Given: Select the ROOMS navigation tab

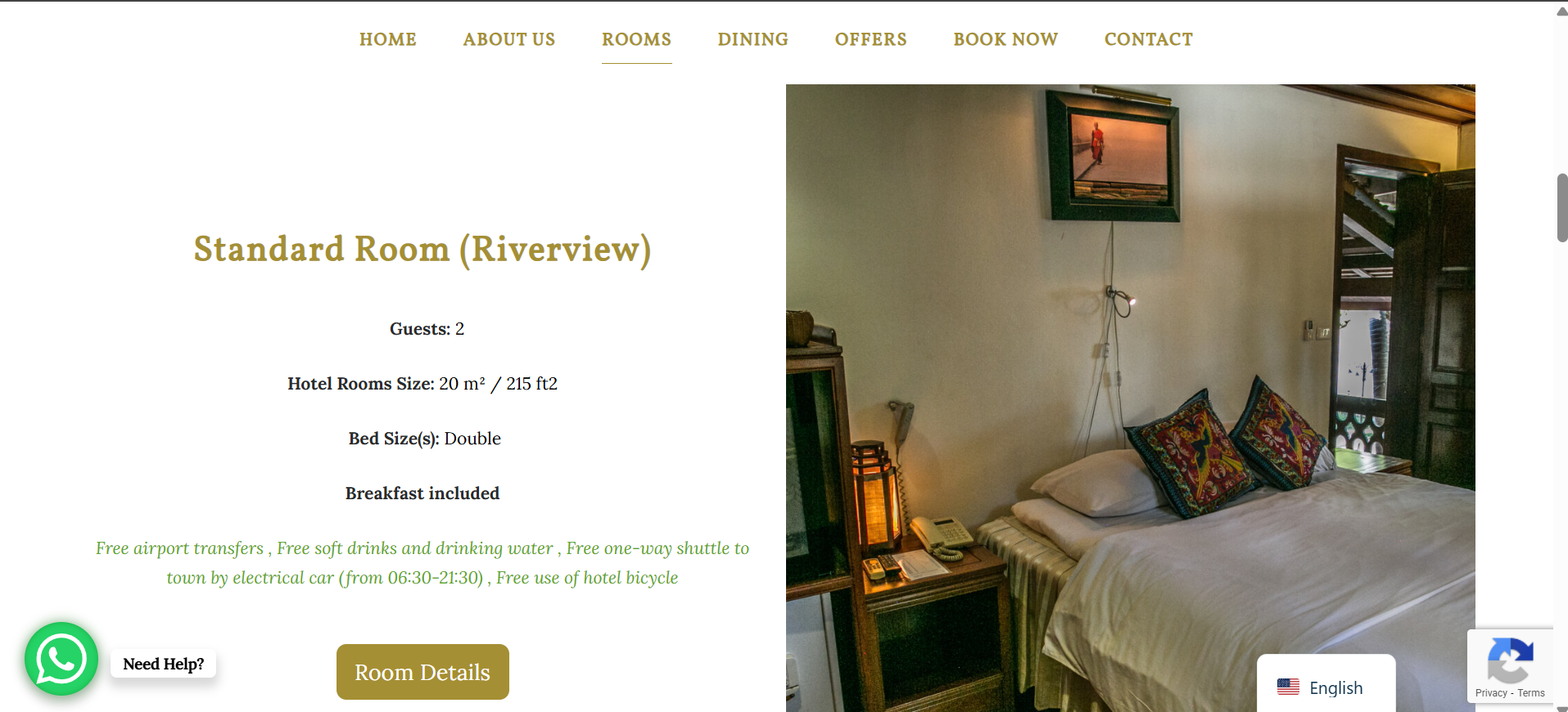Looking at the screenshot, I should [x=636, y=39].
